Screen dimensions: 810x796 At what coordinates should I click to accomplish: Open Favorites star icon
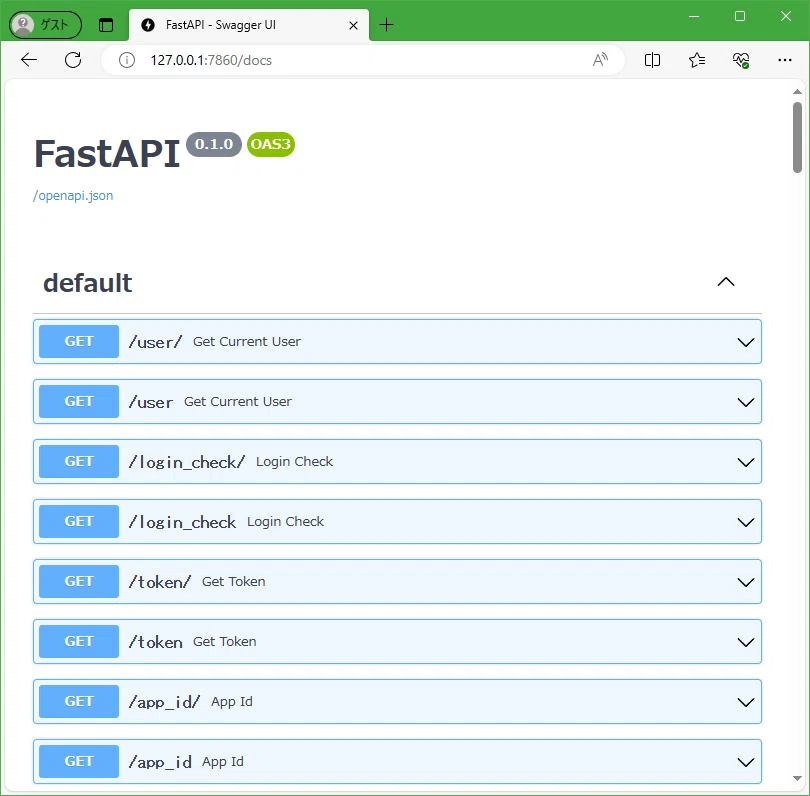pyautogui.click(x=697, y=60)
